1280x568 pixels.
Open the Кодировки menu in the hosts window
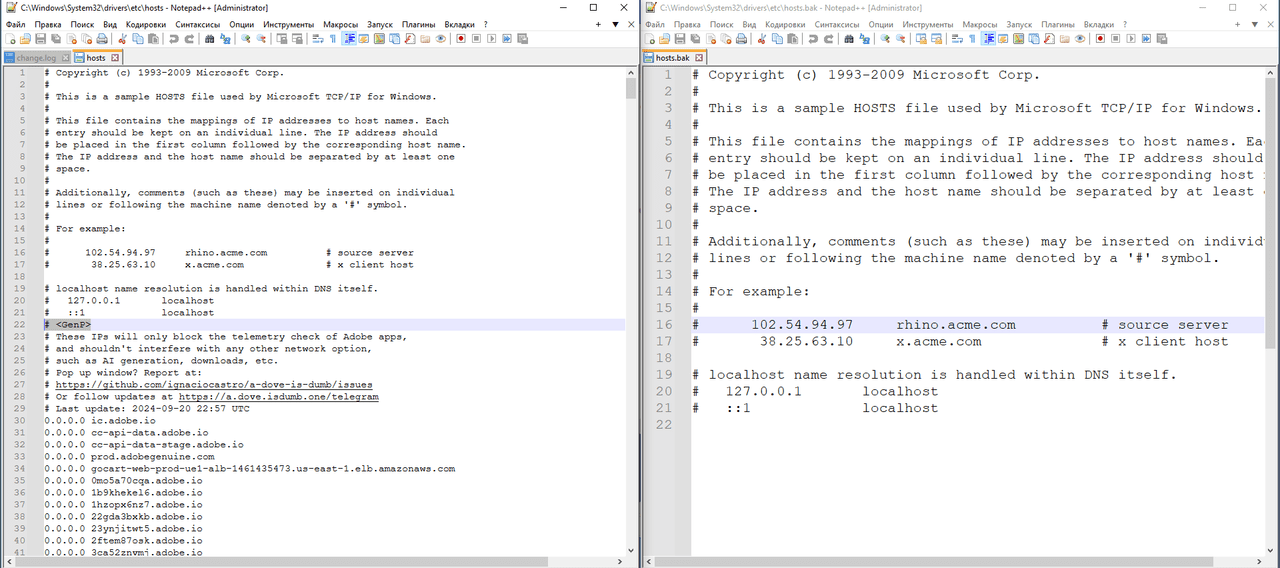pos(147,24)
